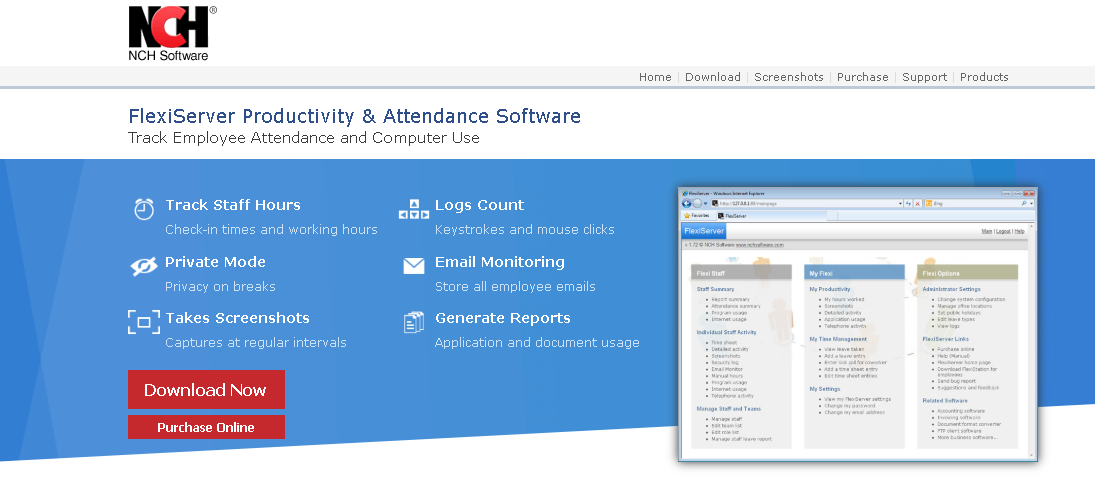Image resolution: width=1095 pixels, height=478 pixels.
Task: Click the Takes Screenshots heading
Action: (237, 318)
